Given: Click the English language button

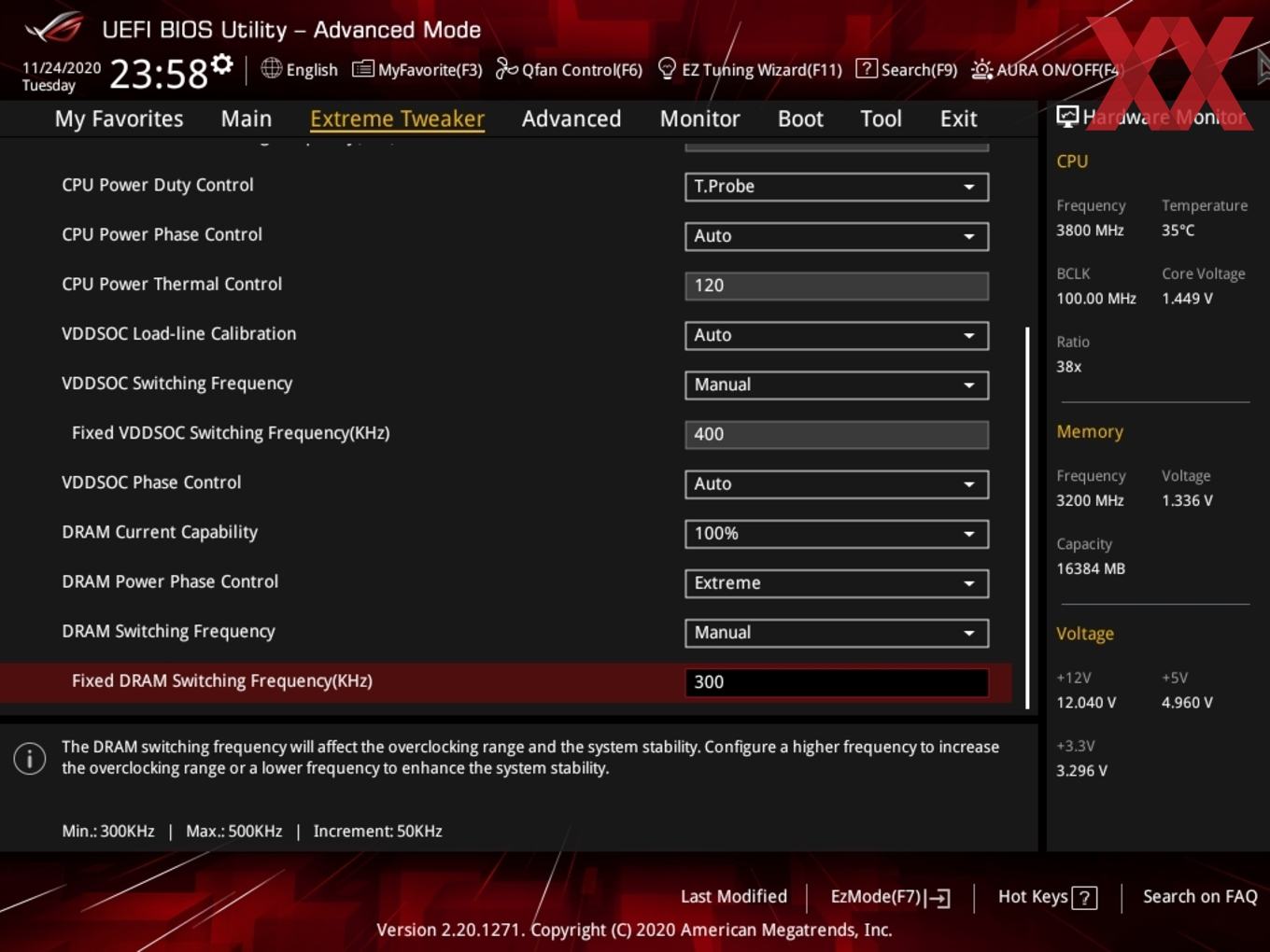Looking at the screenshot, I should [300, 69].
